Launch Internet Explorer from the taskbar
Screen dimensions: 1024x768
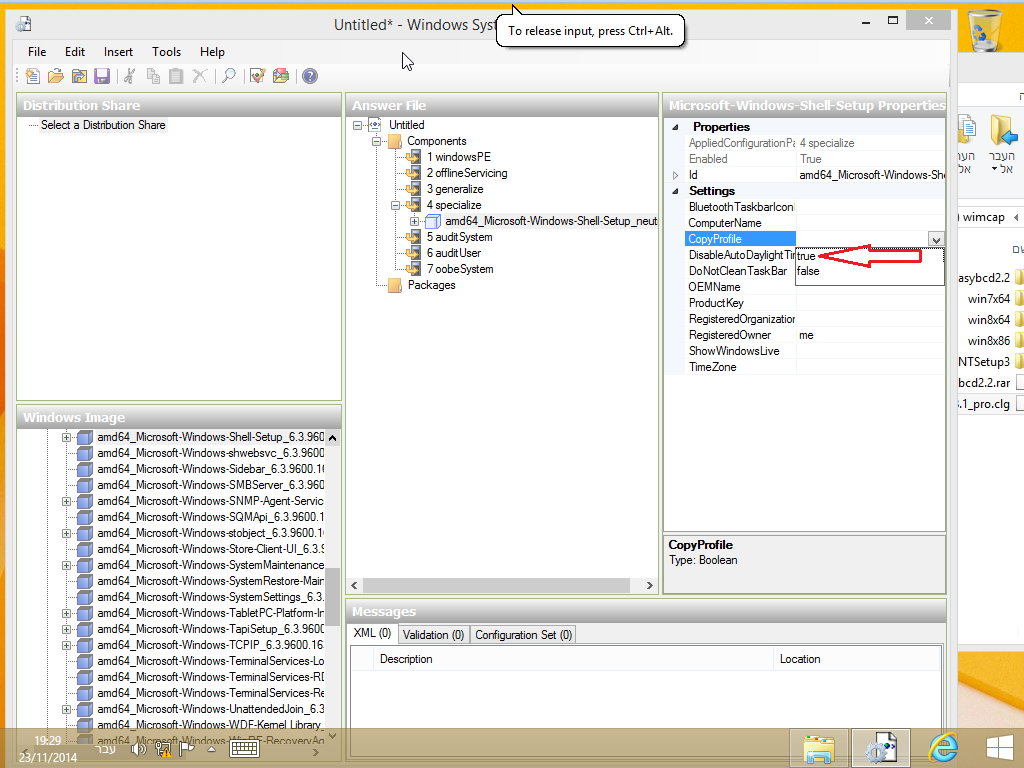(x=943, y=748)
